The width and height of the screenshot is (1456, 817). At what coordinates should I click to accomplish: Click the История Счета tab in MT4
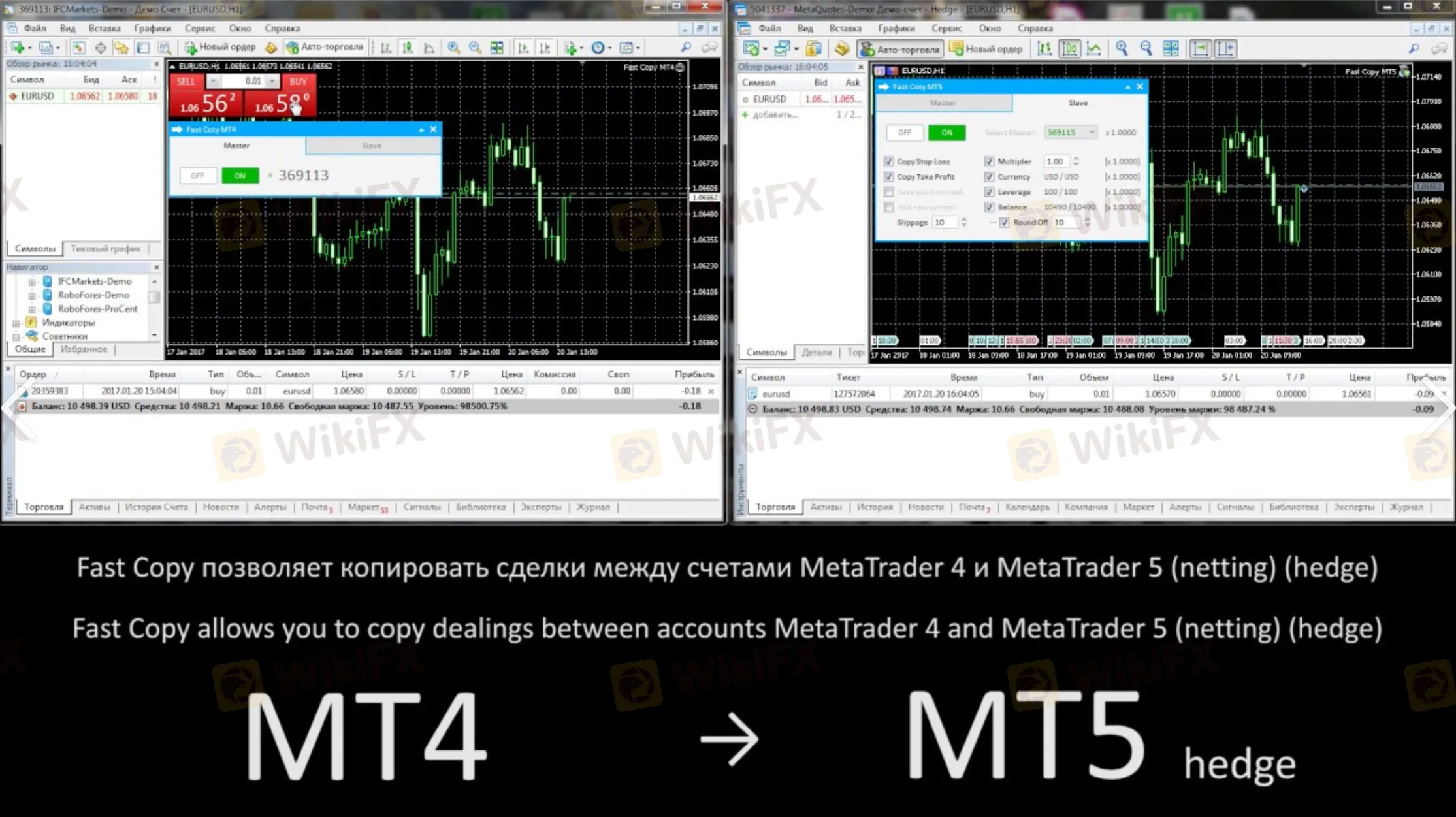(x=155, y=507)
